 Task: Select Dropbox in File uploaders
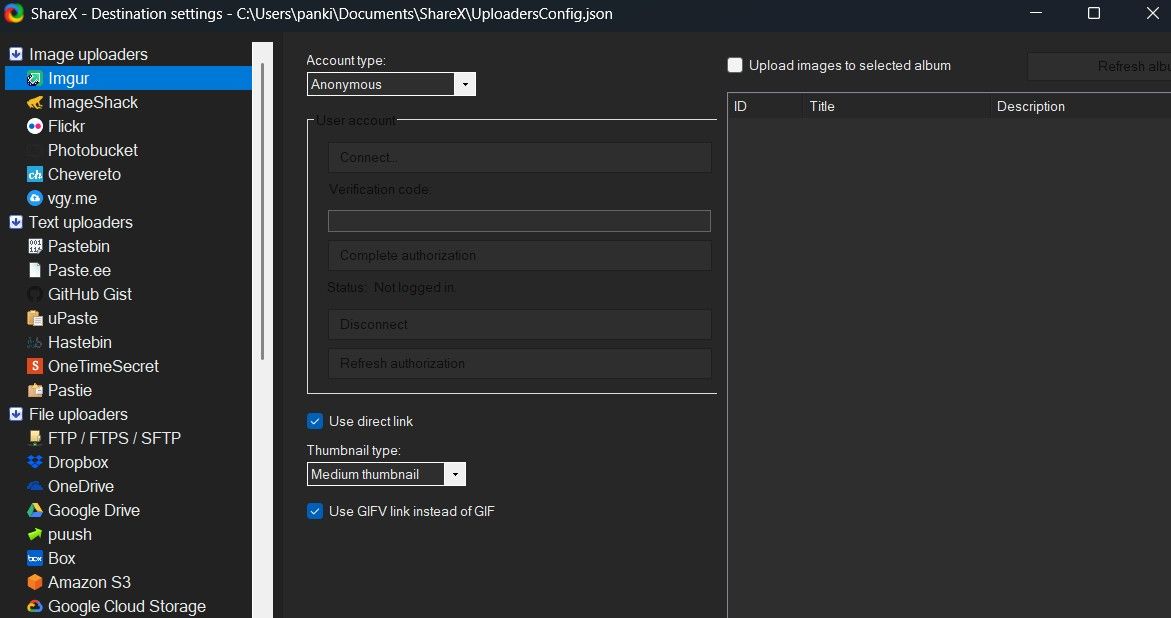78,462
